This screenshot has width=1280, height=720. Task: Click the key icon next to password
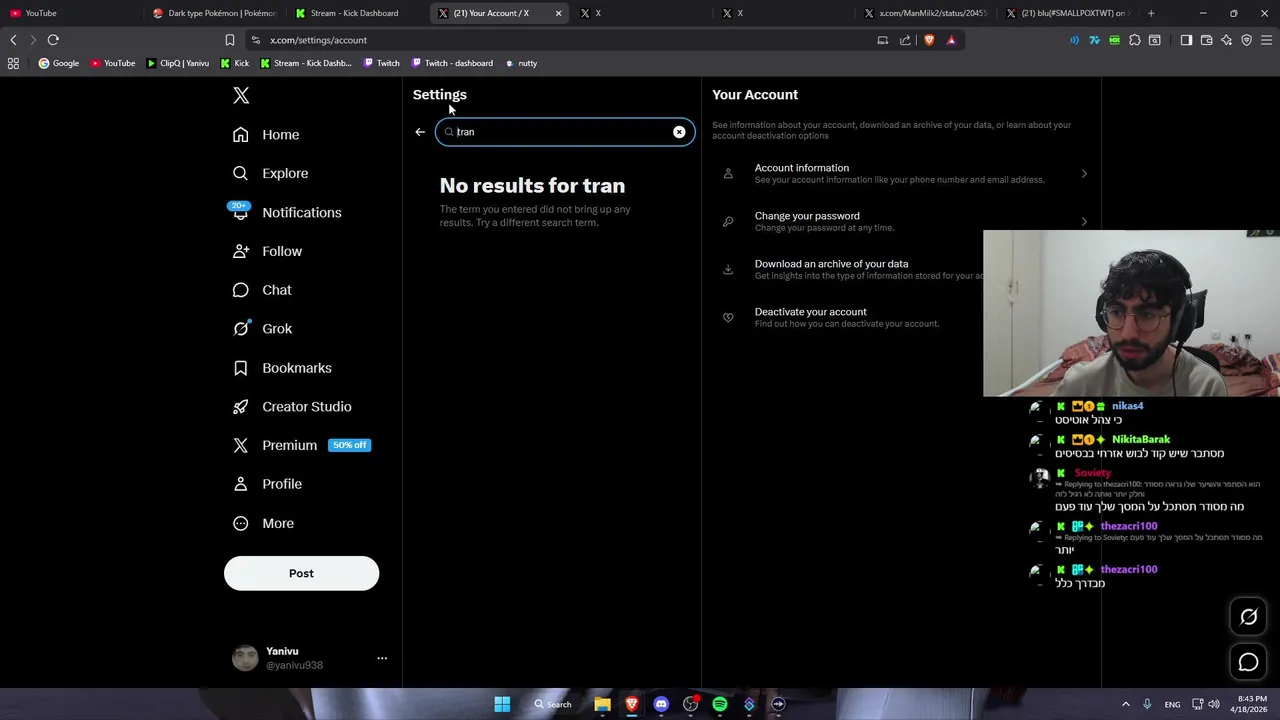pos(728,222)
